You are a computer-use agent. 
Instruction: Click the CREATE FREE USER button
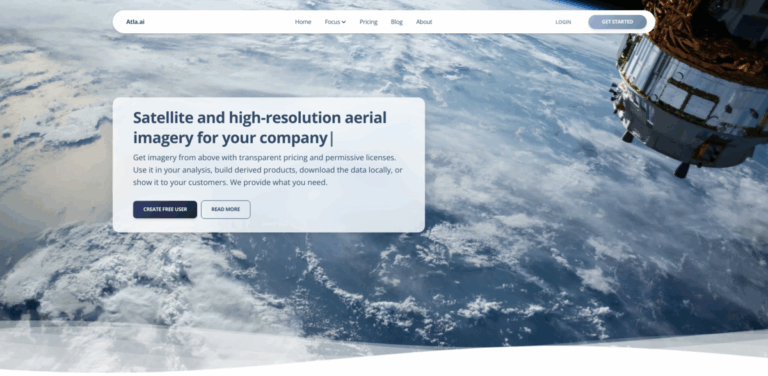click(165, 210)
